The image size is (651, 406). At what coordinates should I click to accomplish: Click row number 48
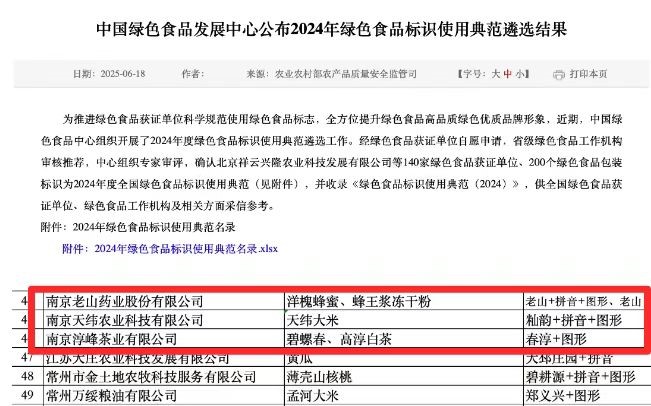tap(27, 377)
